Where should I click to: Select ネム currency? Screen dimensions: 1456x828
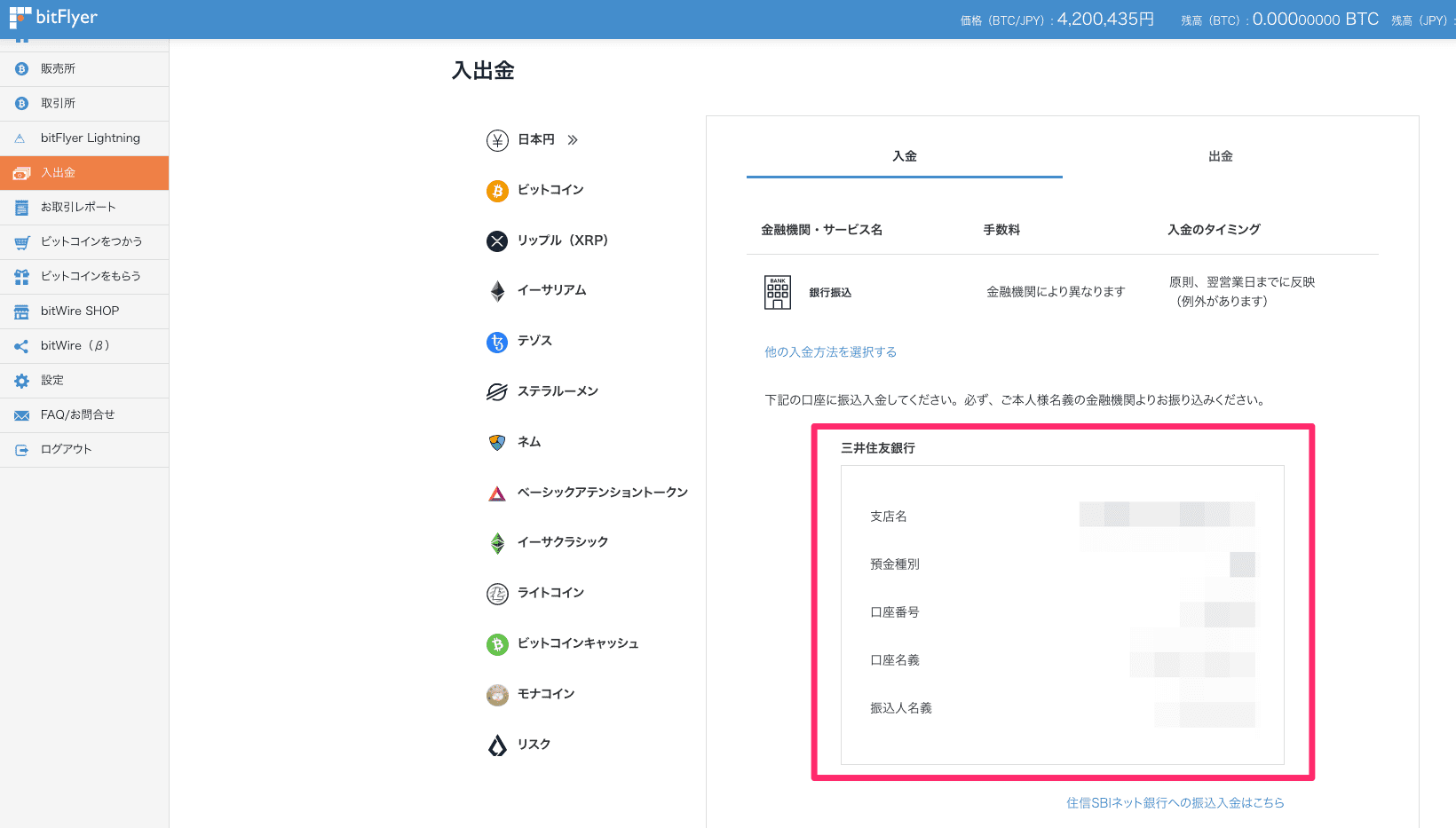529,442
